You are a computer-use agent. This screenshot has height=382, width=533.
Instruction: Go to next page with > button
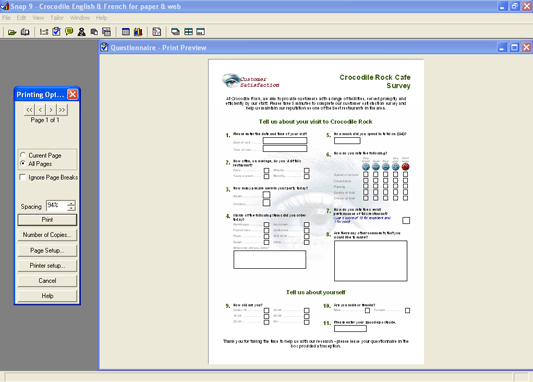pos(51,110)
